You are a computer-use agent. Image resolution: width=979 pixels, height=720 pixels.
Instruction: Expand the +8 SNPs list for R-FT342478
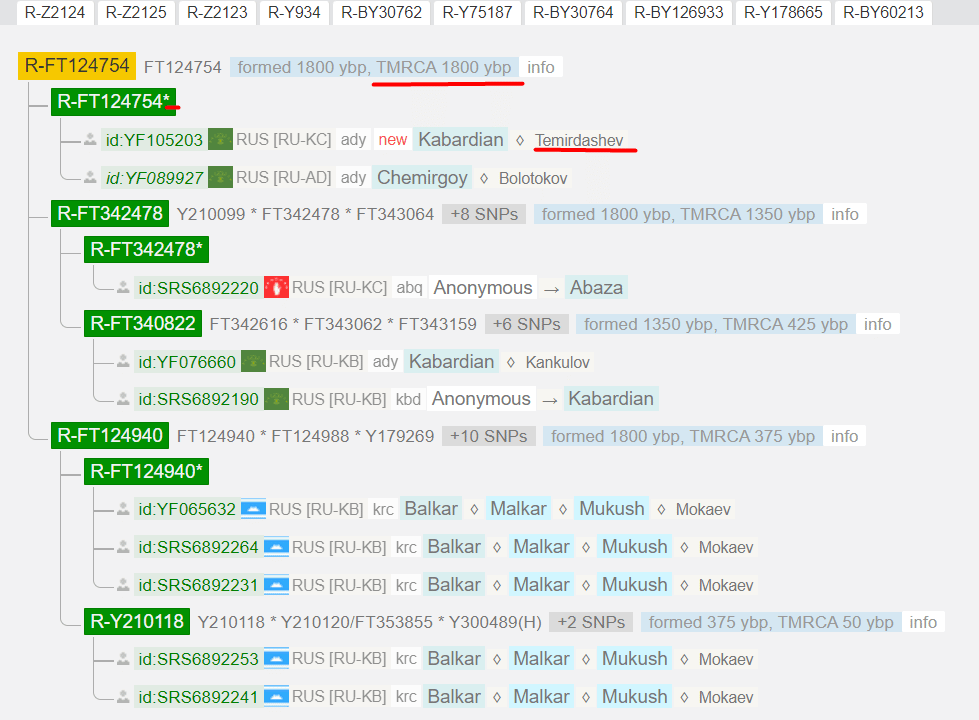pos(484,214)
